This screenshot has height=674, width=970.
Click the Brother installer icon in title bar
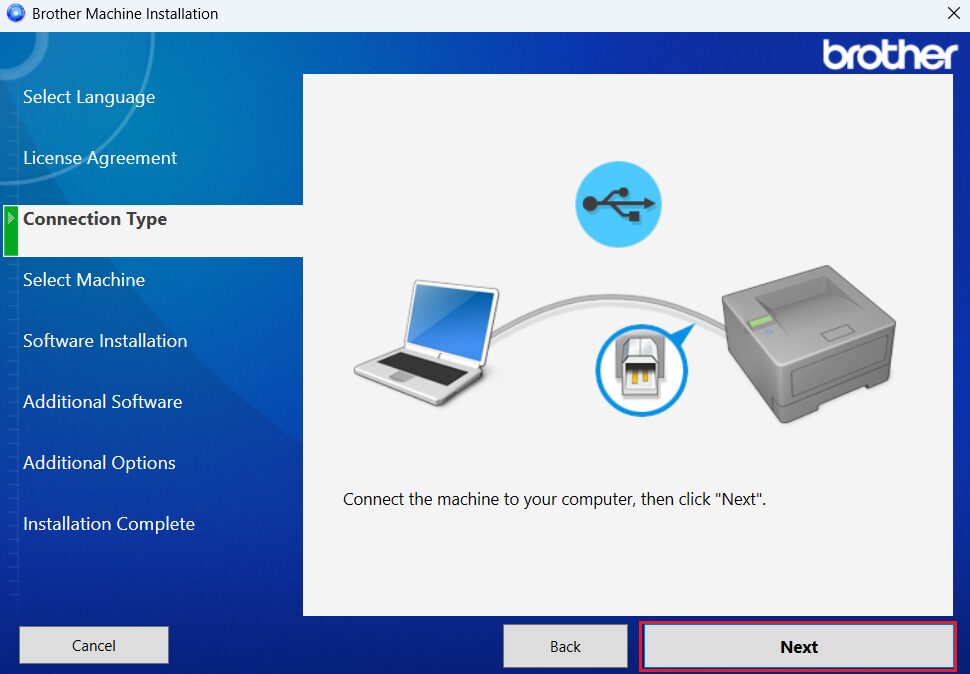pyautogui.click(x=15, y=14)
